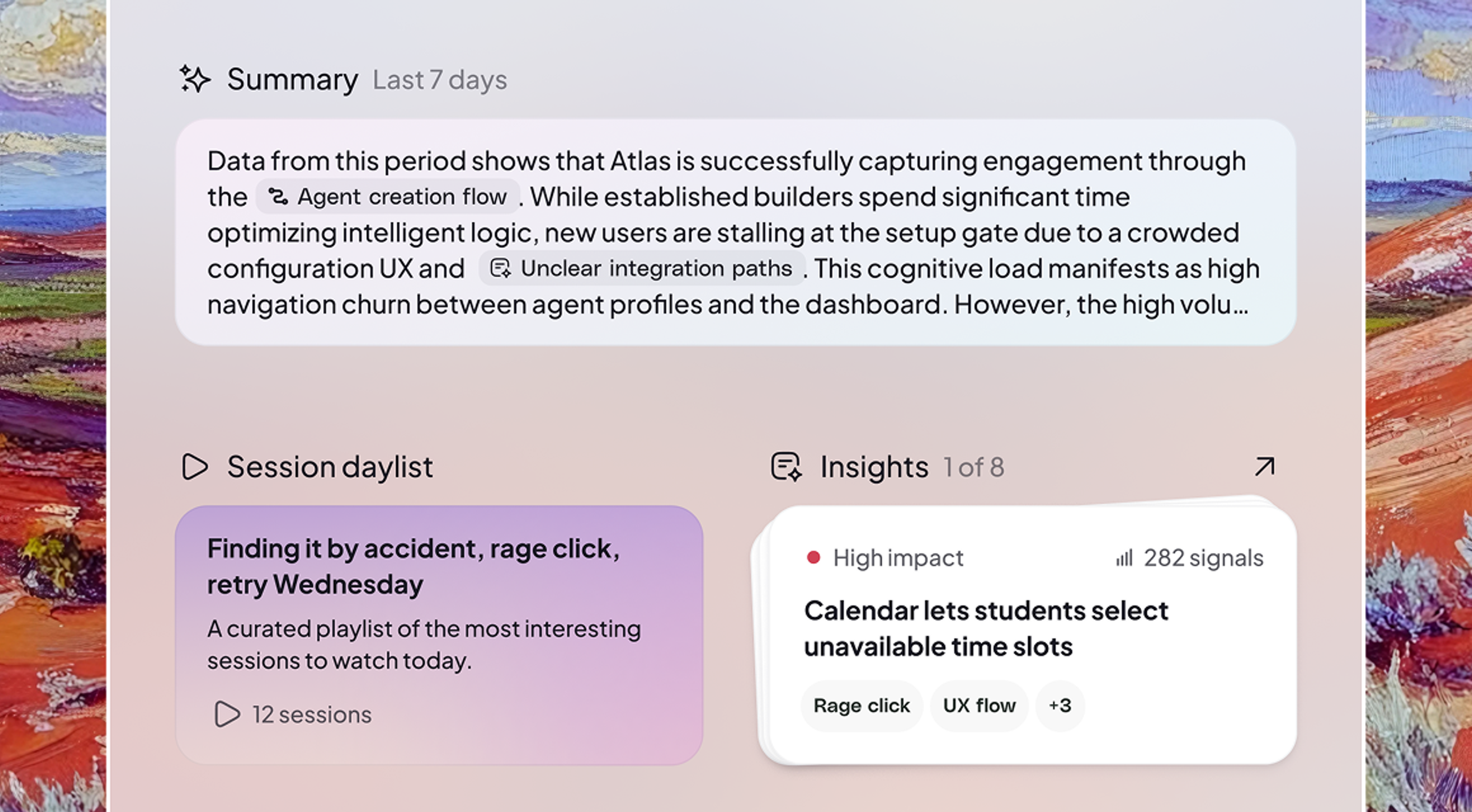Click the 282 signals label

1203,558
